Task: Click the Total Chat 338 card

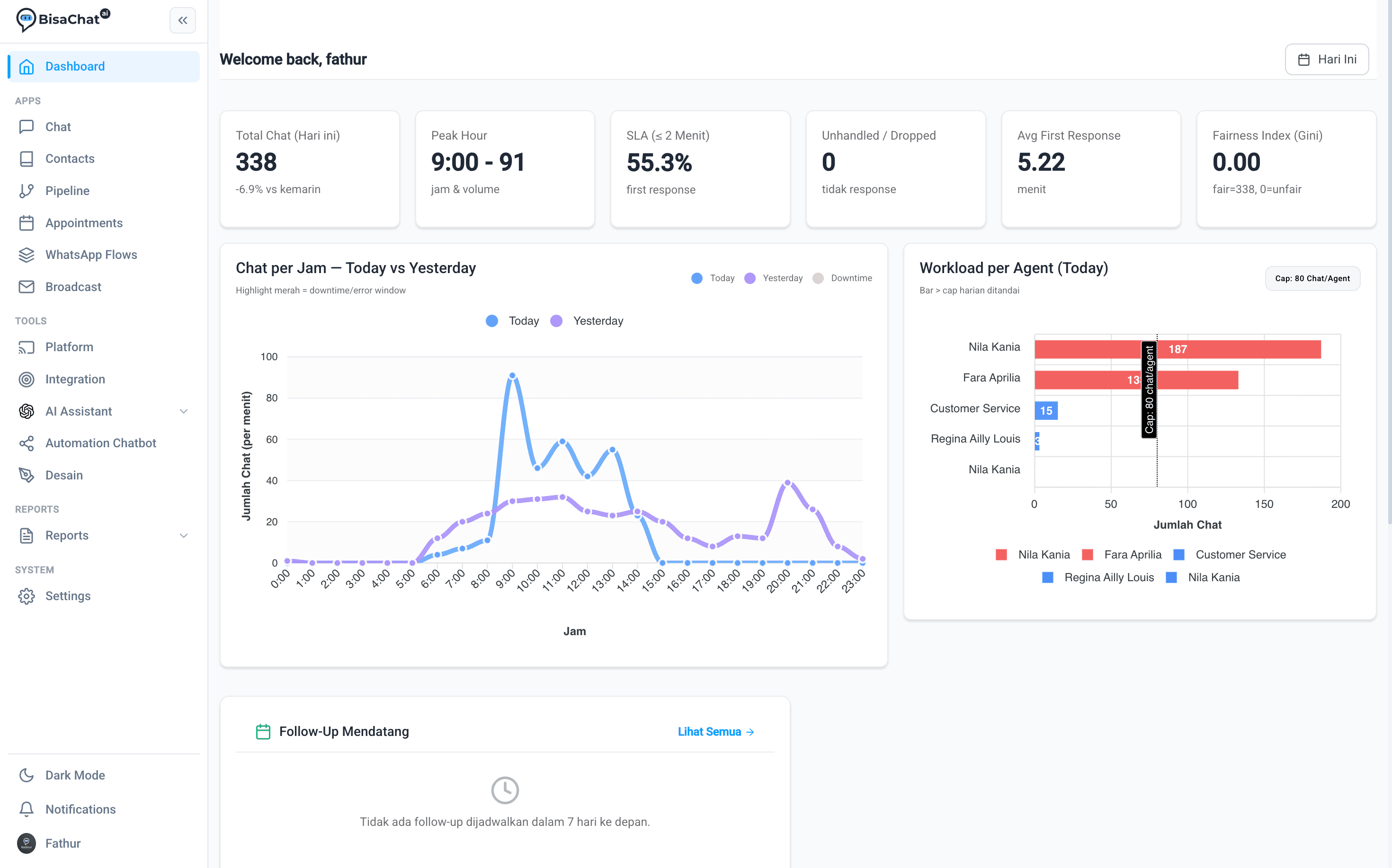Action: tap(310, 169)
